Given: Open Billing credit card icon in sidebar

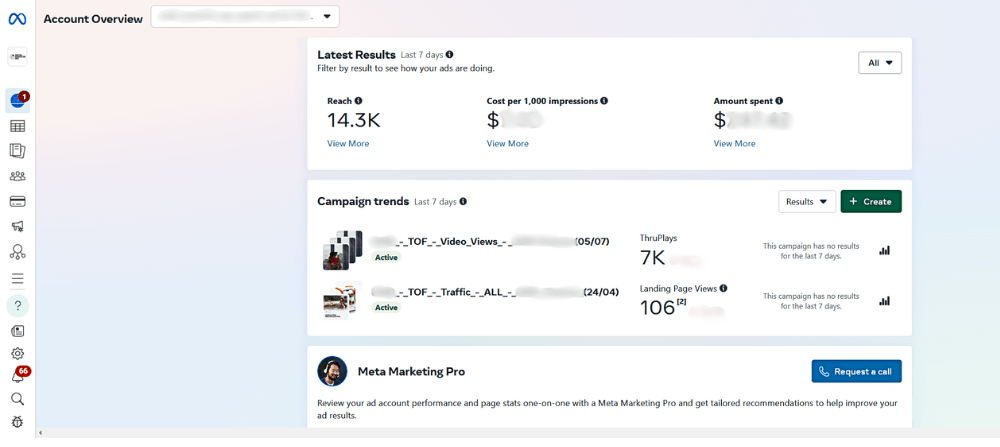Looking at the screenshot, I should coord(18,202).
